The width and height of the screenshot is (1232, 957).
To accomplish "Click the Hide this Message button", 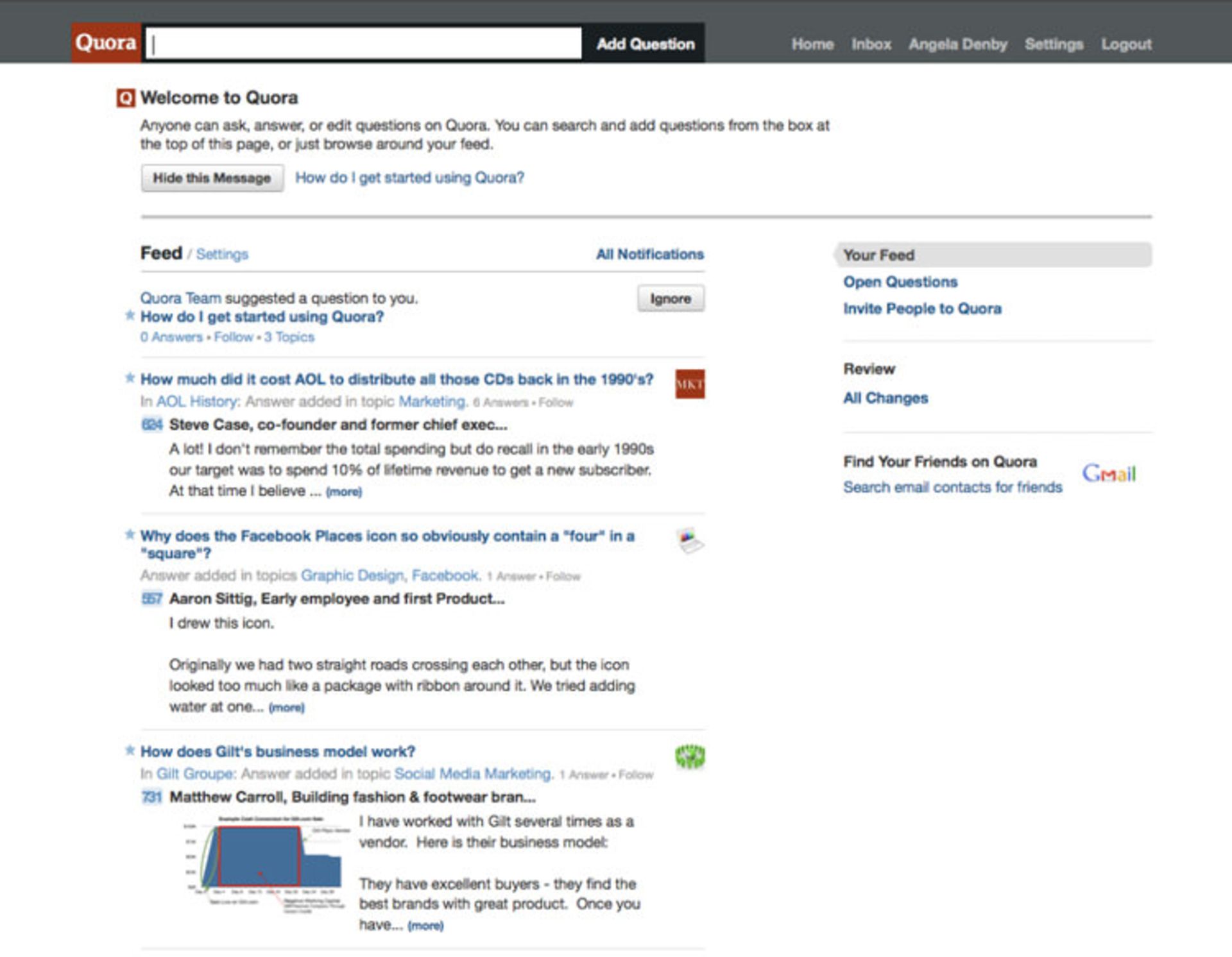I will [212, 178].
